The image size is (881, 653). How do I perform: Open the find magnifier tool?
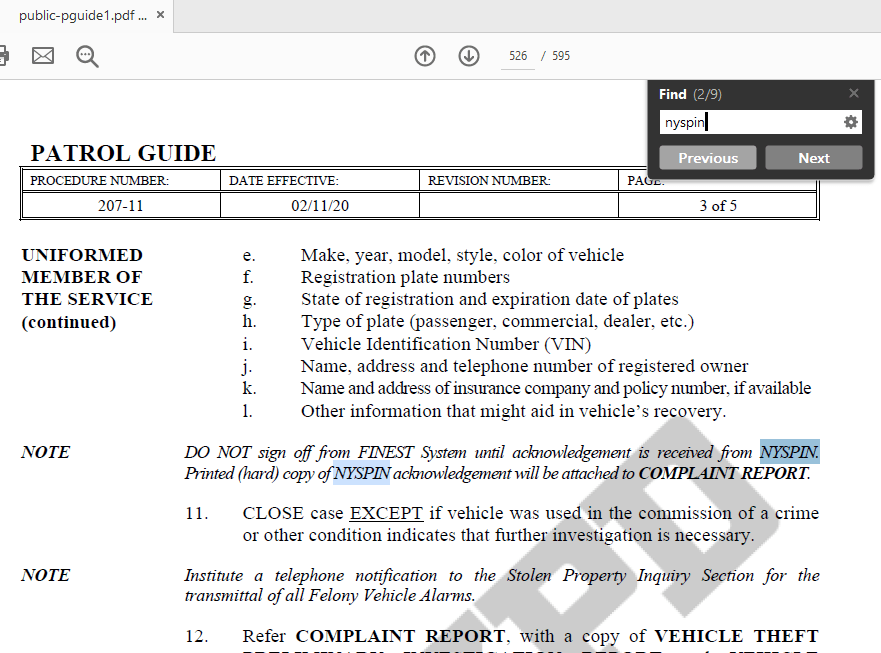pos(87,56)
